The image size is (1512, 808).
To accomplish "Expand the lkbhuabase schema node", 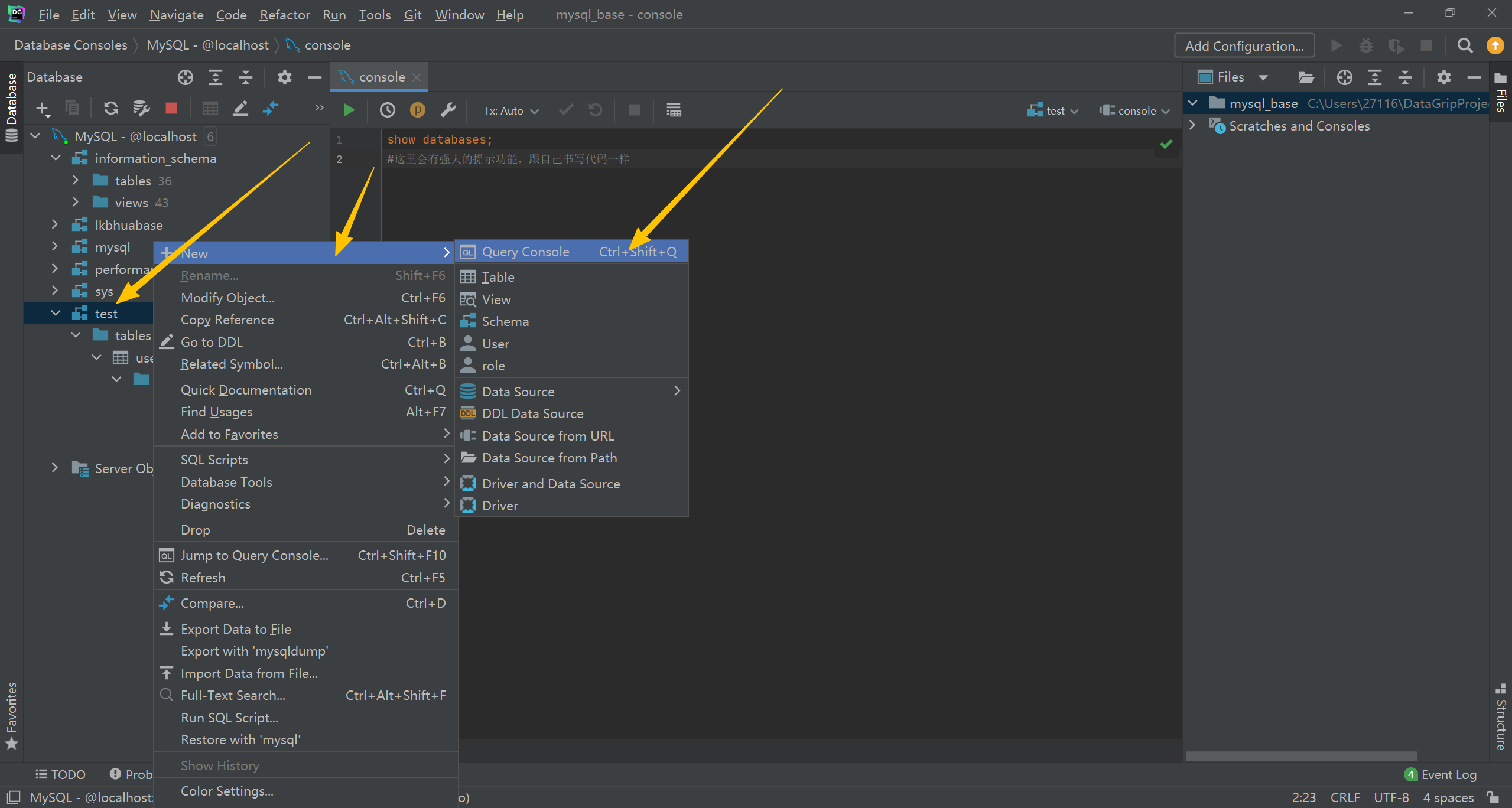I will [55, 225].
